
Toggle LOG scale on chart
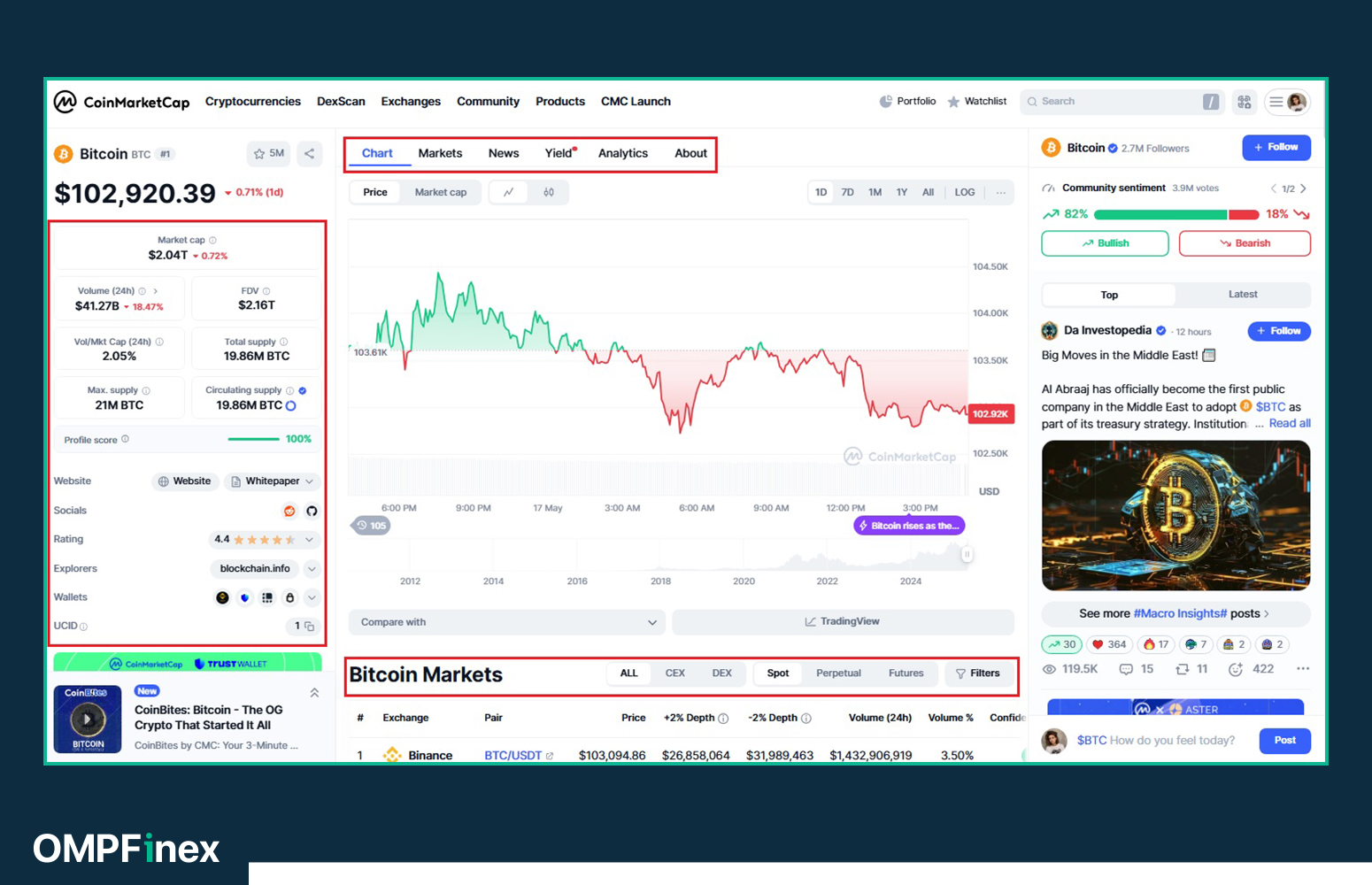(965, 192)
